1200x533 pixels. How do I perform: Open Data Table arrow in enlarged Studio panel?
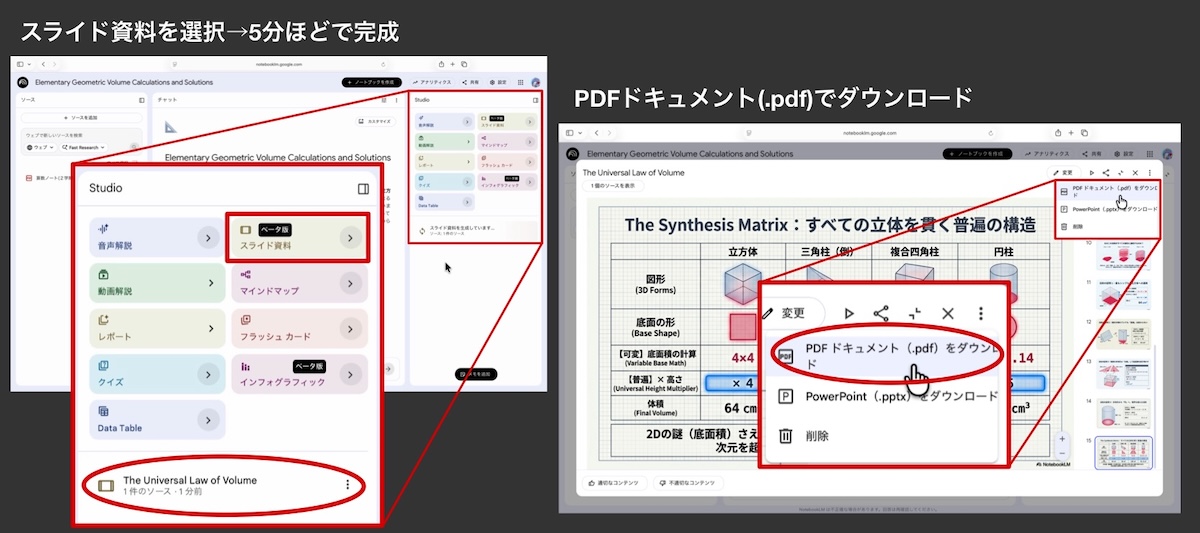pos(207,419)
